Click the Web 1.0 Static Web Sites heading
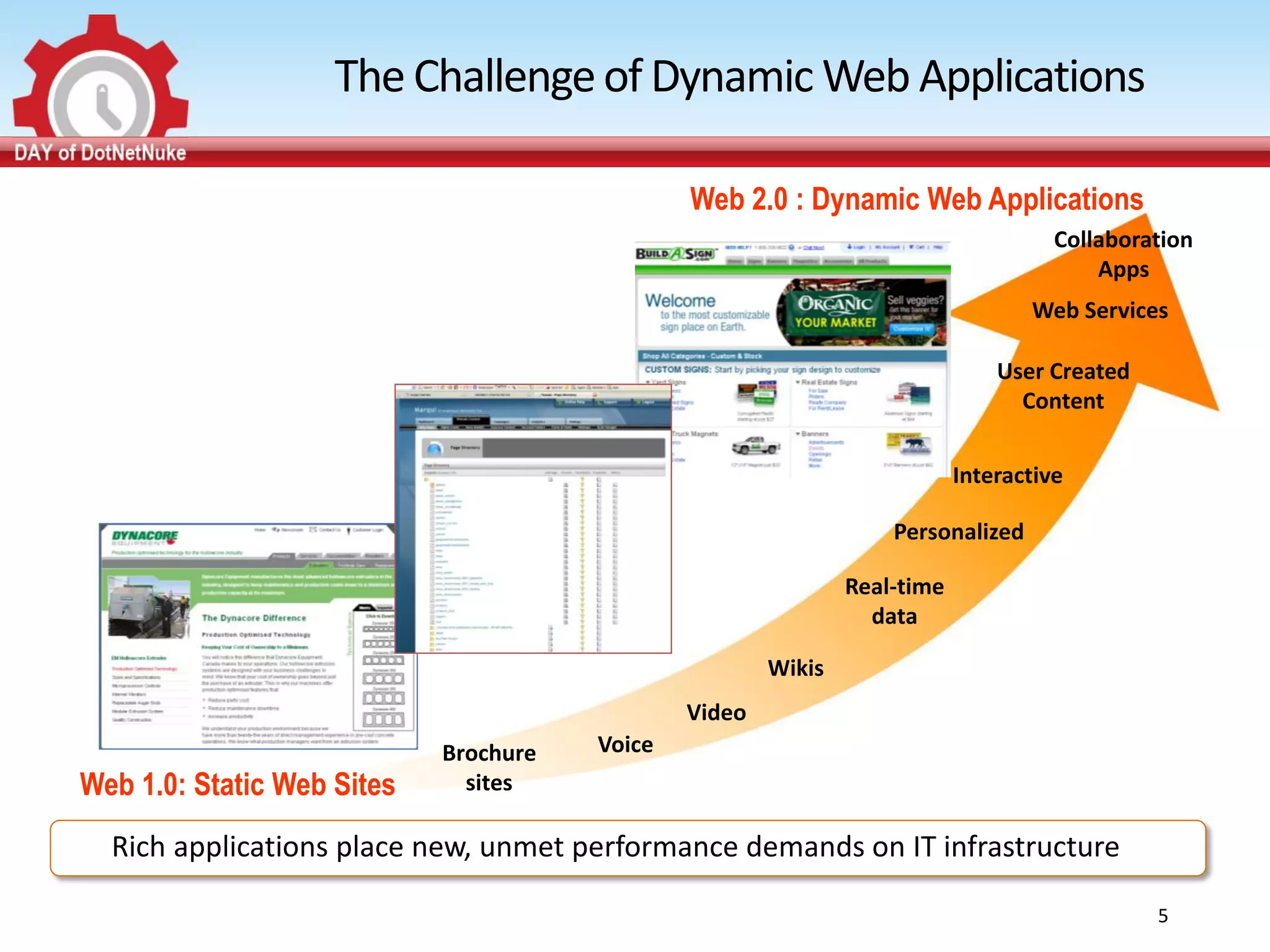 238,784
